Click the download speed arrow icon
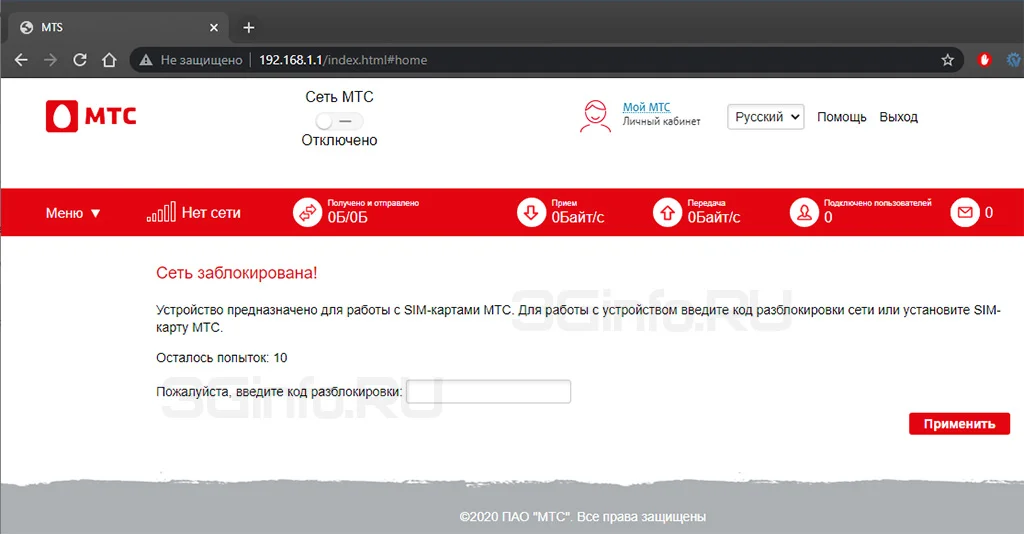This screenshot has width=1024, height=534. tap(531, 212)
